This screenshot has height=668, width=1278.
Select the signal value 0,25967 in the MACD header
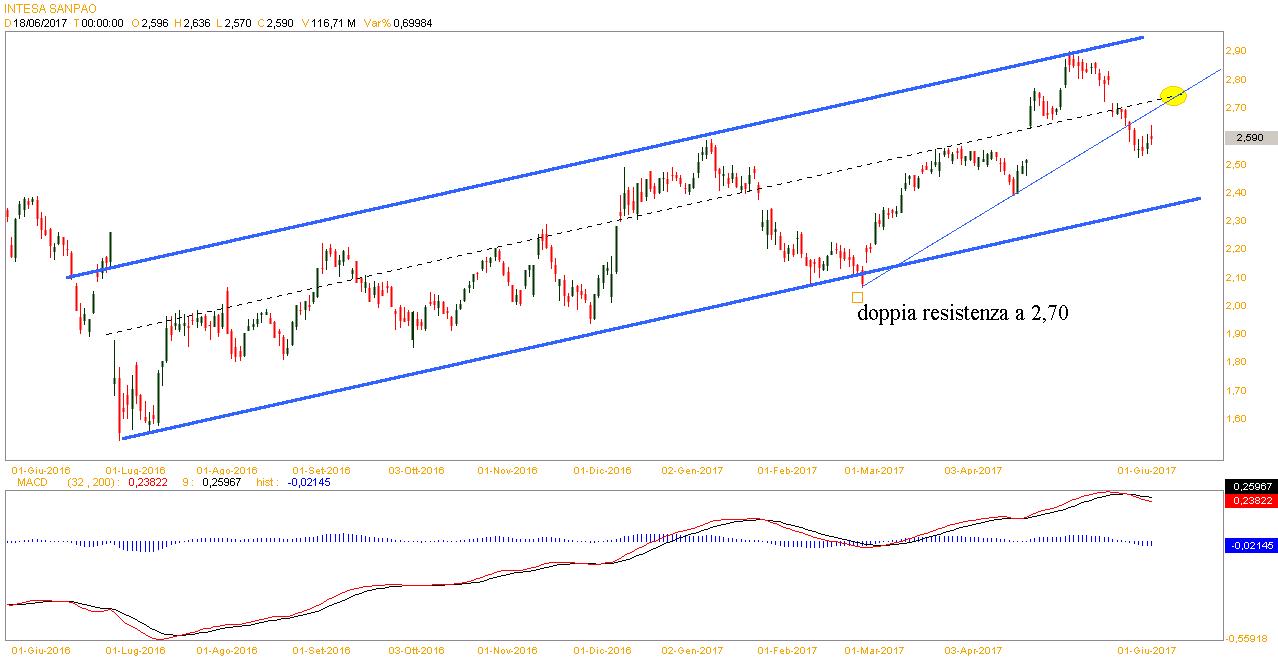coord(222,482)
